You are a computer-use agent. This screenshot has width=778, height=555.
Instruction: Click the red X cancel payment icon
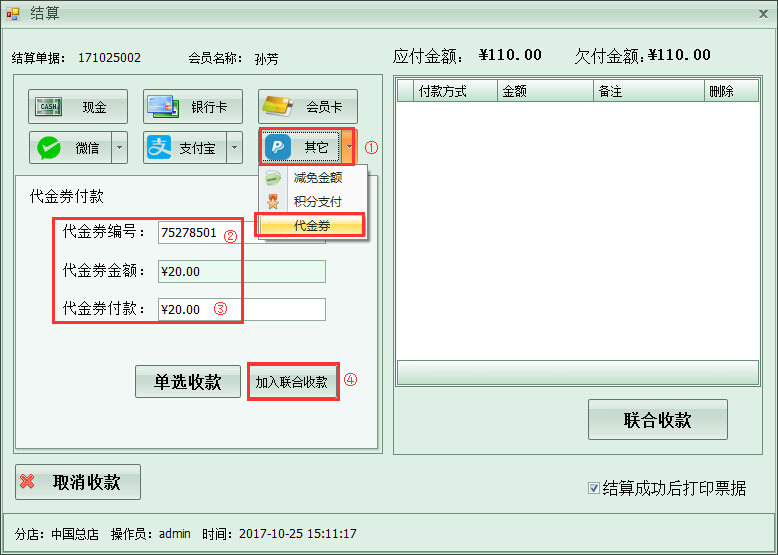28,482
